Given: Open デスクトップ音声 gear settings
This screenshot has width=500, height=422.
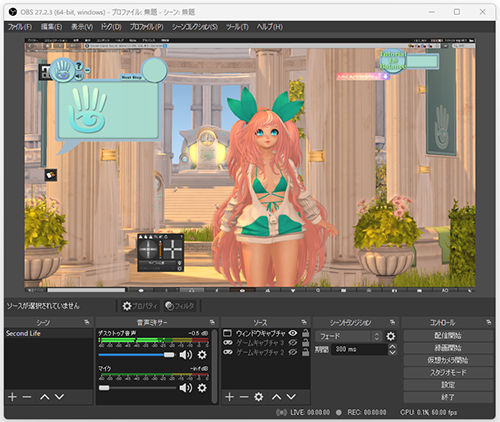Looking at the screenshot, I should pyautogui.click(x=202, y=355).
